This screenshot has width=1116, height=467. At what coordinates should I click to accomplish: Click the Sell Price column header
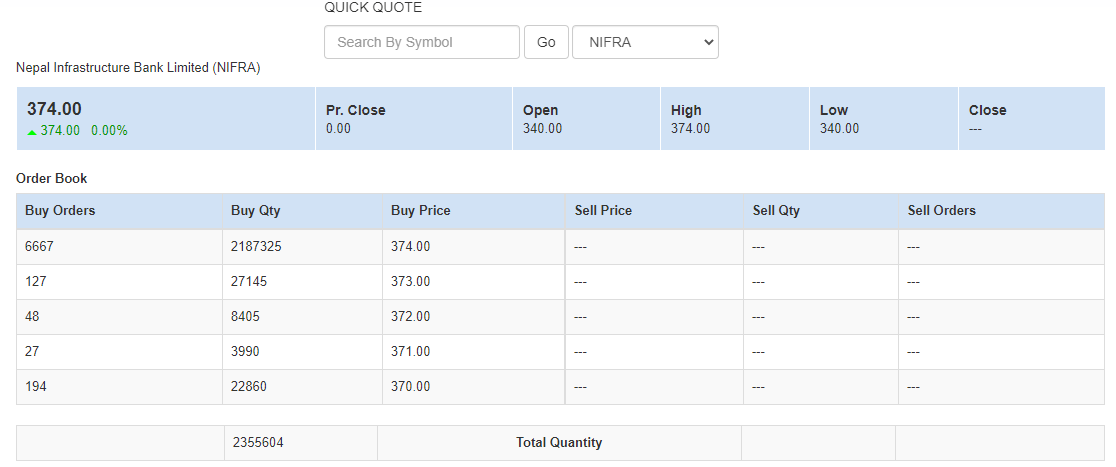(x=603, y=211)
